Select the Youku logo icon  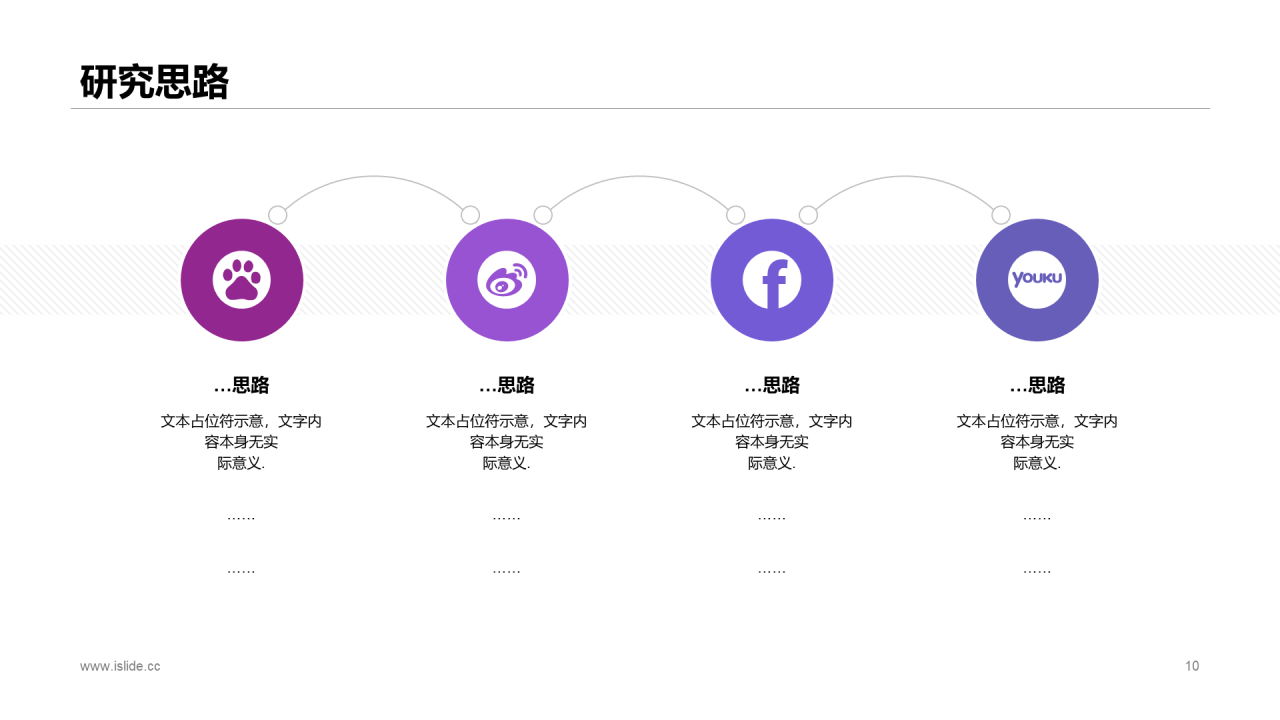point(1037,280)
